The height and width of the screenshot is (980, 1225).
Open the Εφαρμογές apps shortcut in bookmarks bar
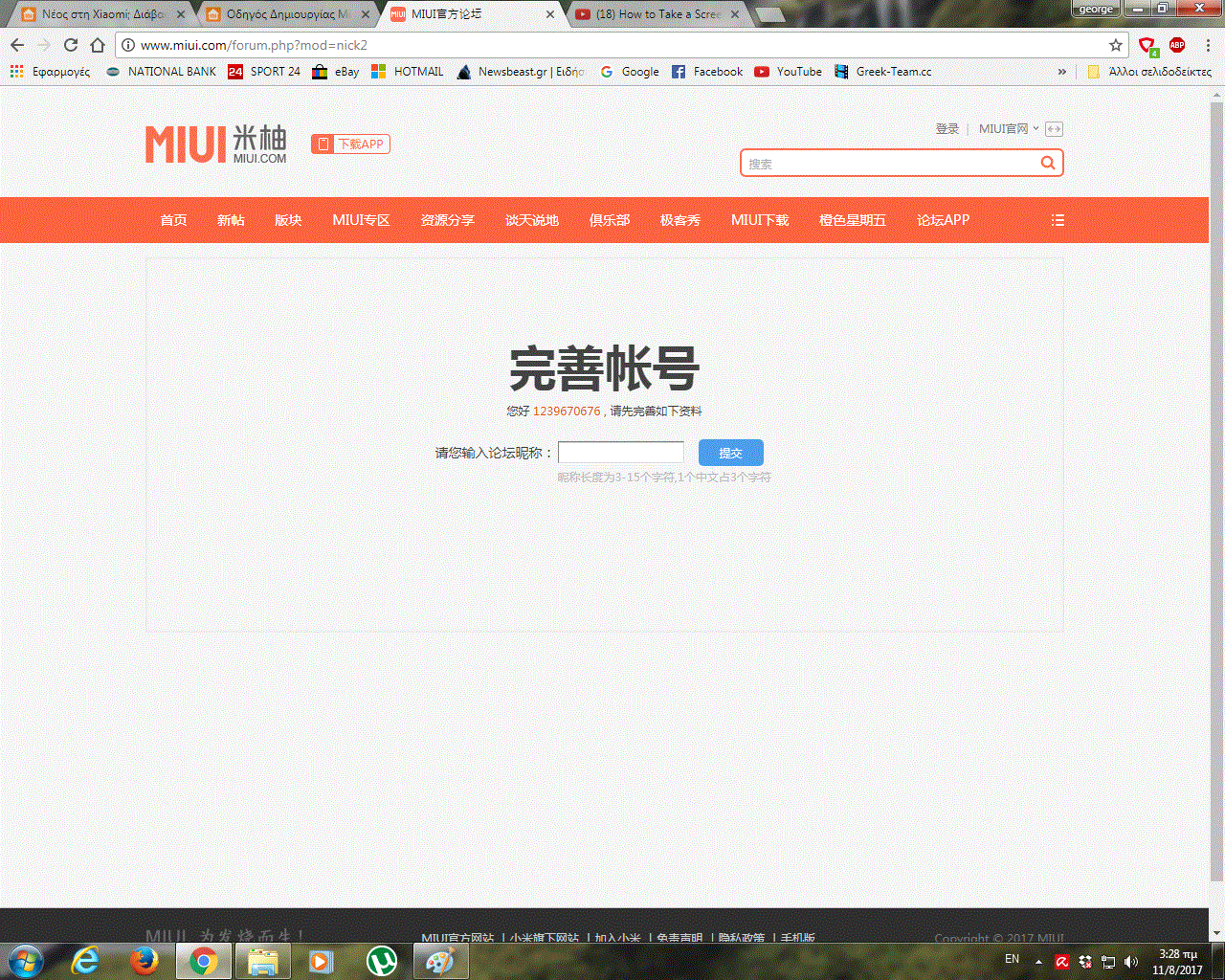(50, 72)
